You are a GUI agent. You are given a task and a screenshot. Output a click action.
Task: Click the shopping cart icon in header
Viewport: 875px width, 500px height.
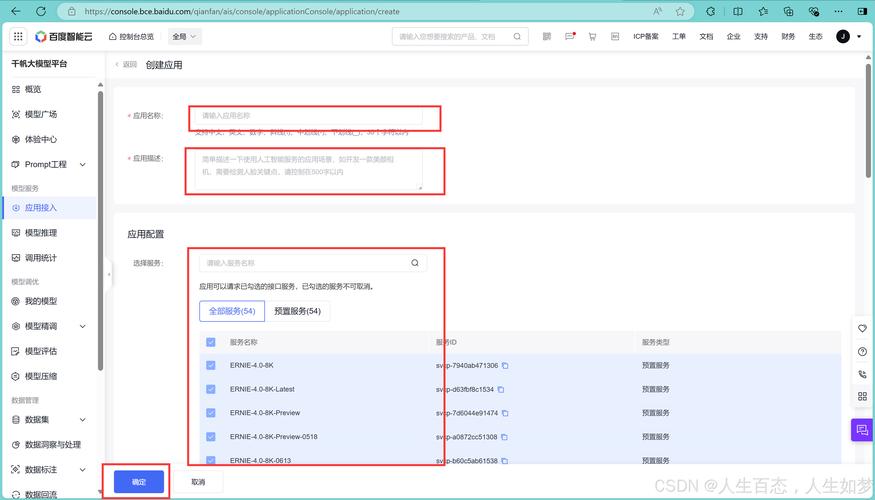592,37
